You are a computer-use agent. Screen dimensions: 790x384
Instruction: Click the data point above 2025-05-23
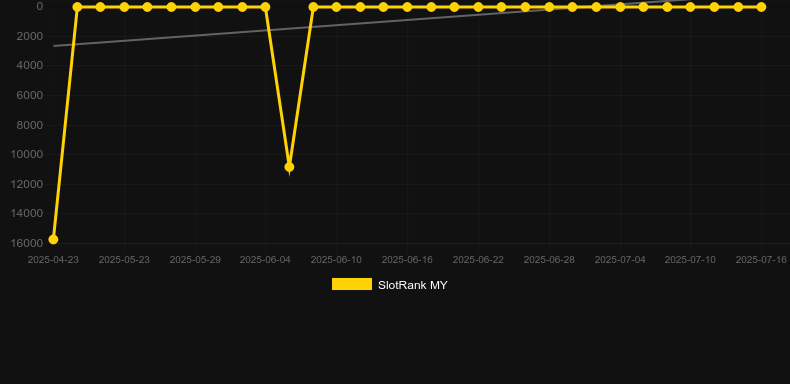point(124,7)
